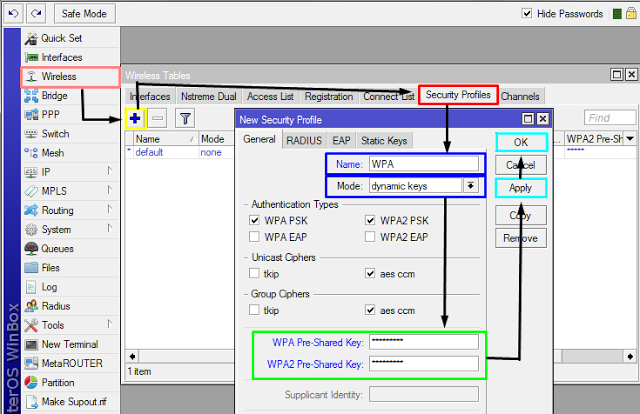Open the filter funnel button
The image size is (640, 414).
click(185, 118)
